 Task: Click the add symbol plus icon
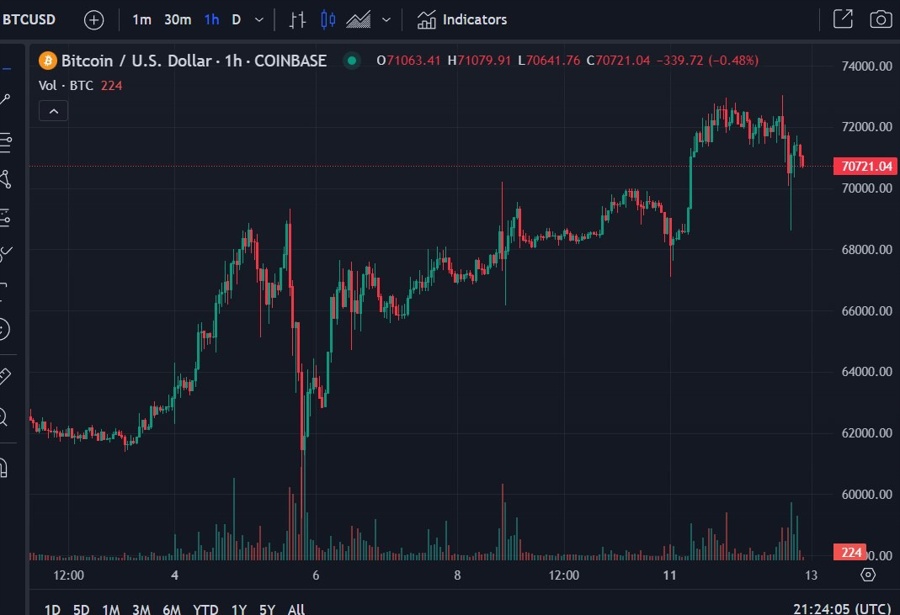pos(93,19)
